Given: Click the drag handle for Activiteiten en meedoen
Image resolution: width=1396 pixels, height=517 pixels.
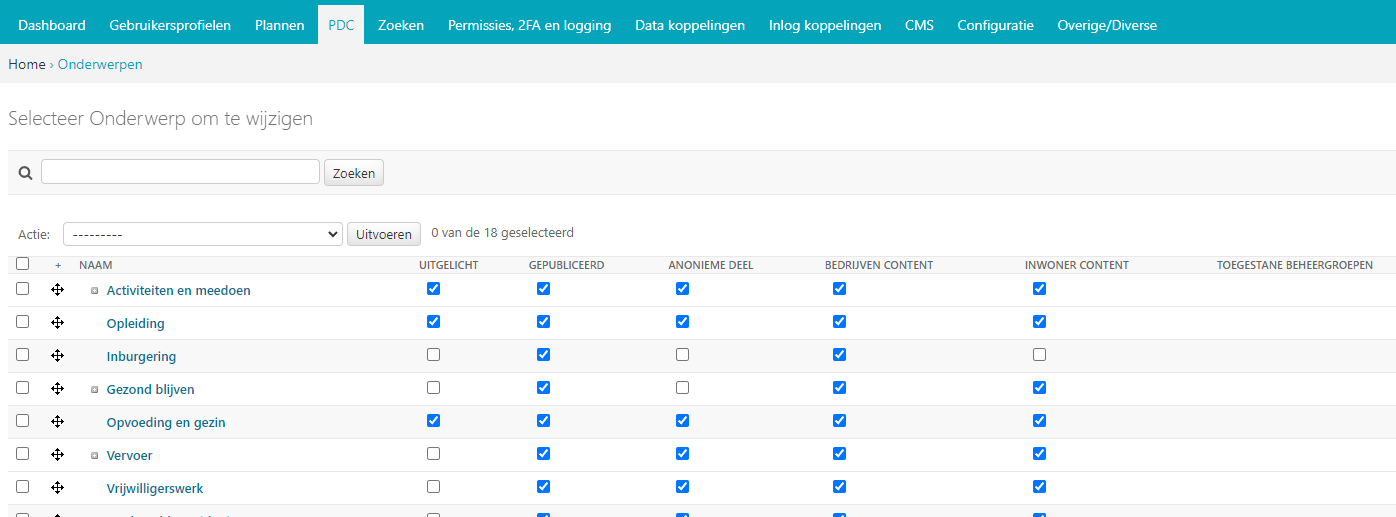Looking at the screenshot, I should pyautogui.click(x=58, y=290).
